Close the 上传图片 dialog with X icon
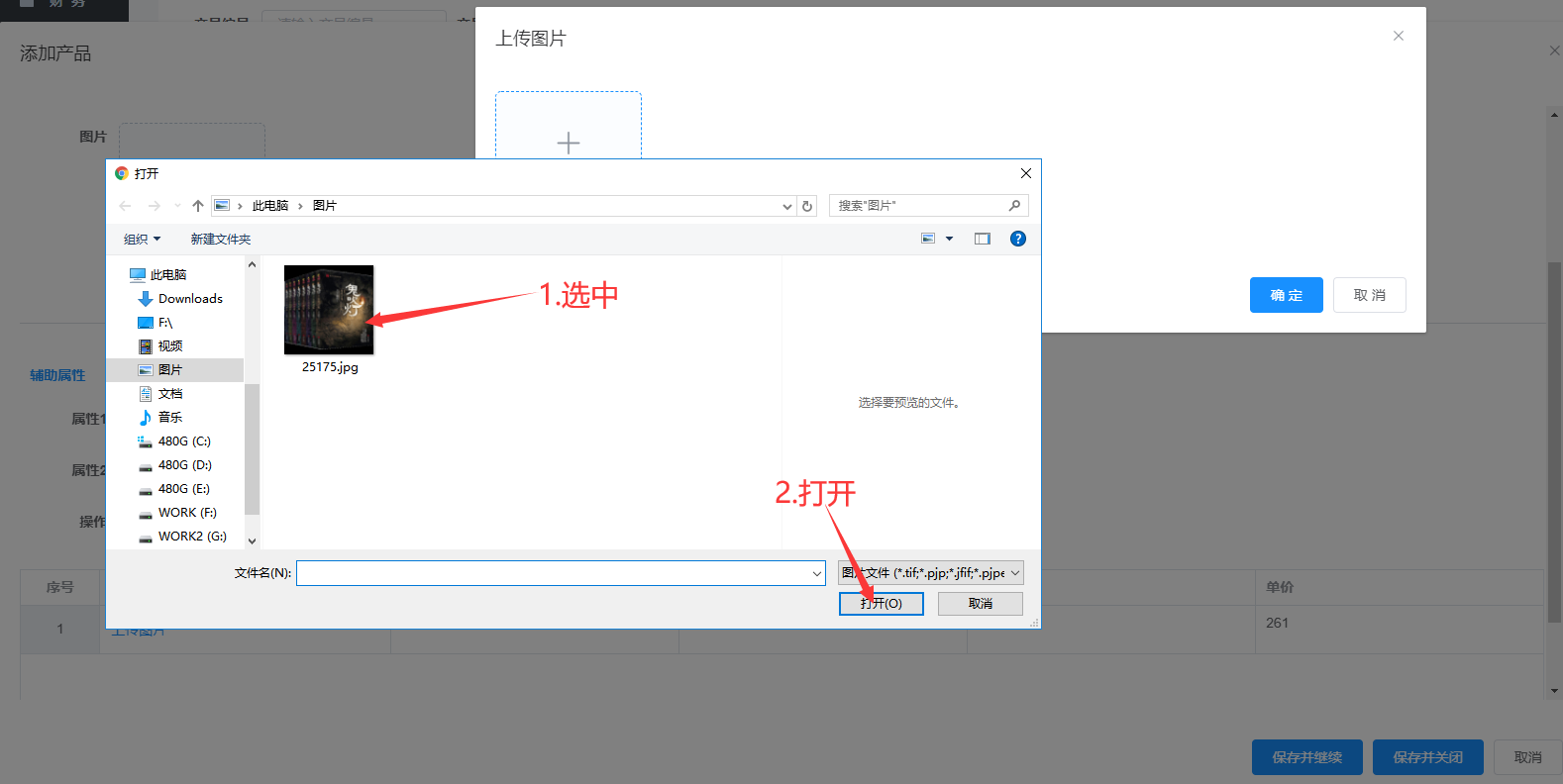The image size is (1563, 784). tap(1398, 36)
